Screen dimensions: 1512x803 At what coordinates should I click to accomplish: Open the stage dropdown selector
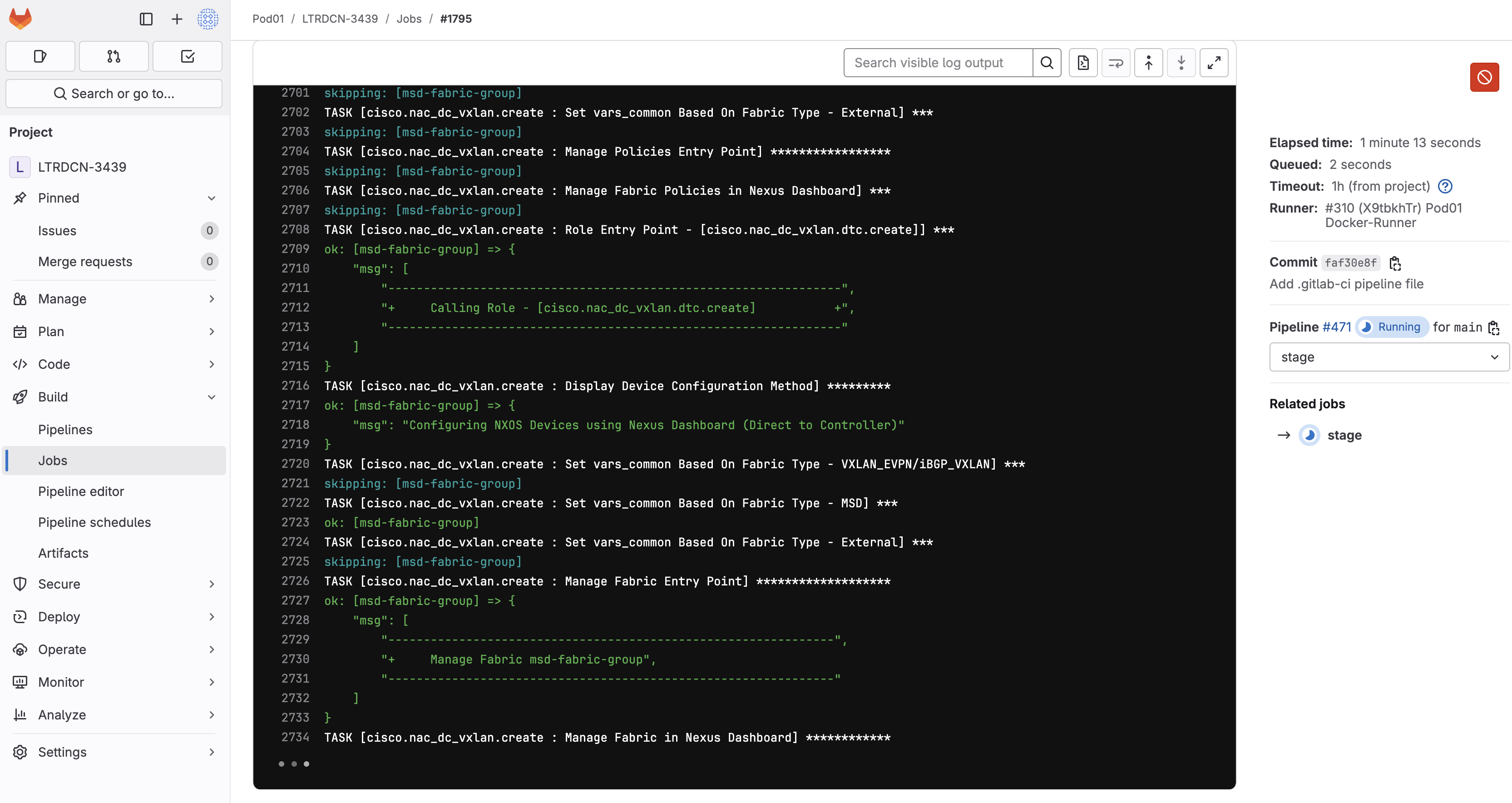[x=1389, y=357]
